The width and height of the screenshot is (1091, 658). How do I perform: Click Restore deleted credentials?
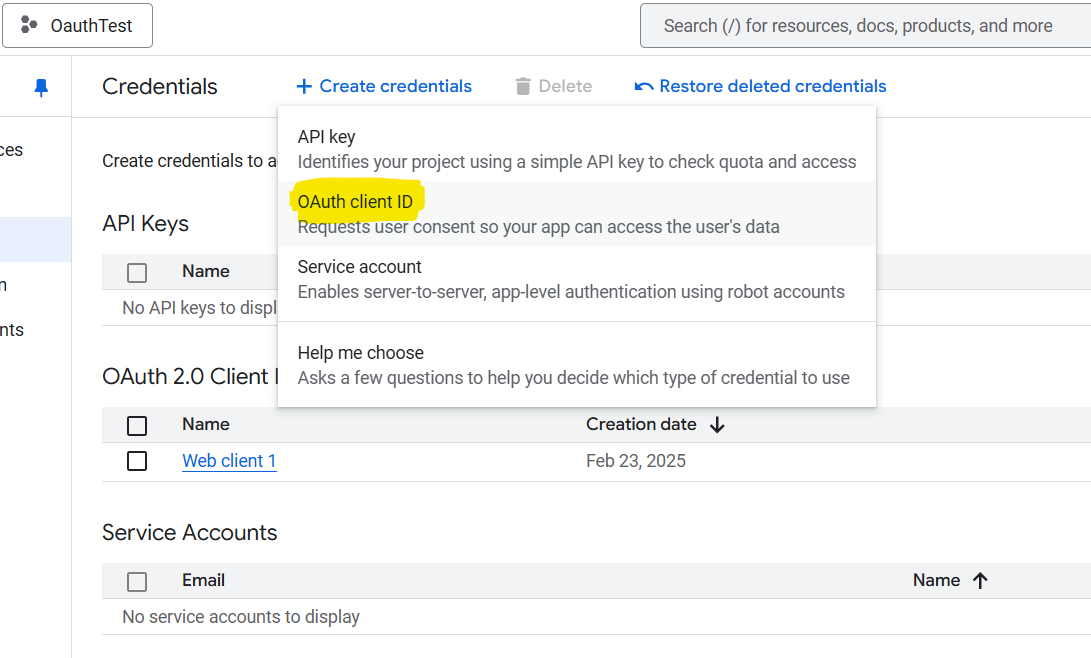click(772, 87)
